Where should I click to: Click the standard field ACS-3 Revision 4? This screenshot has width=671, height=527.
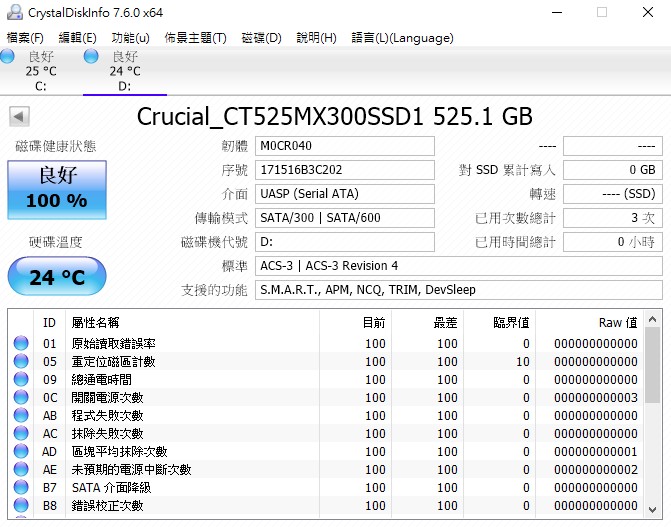(459, 266)
